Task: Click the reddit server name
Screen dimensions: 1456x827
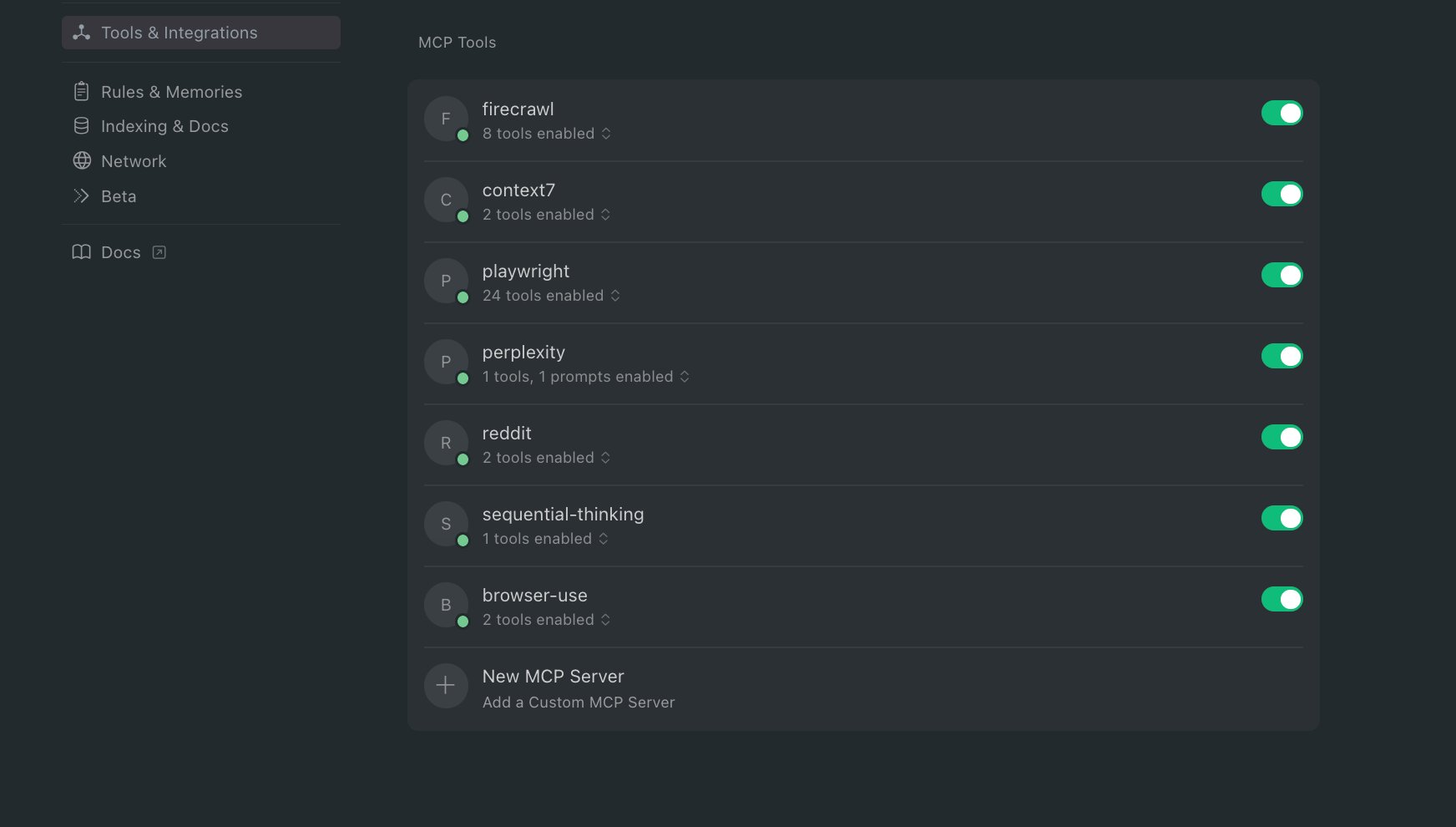Action: click(507, 434)
